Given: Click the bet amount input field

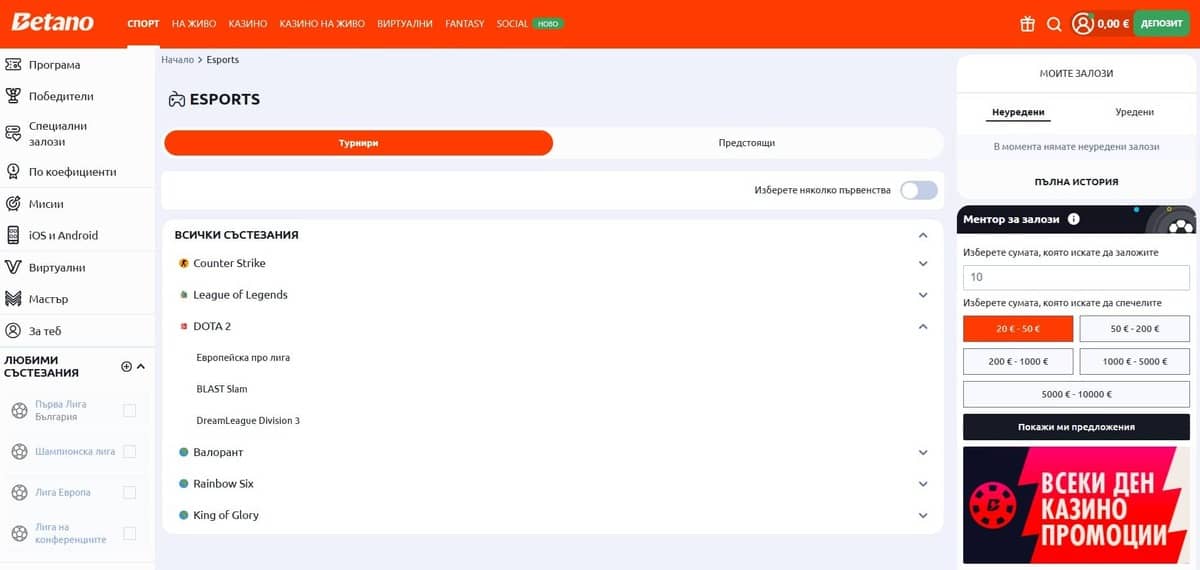Looking at the screenshot, I should click(1076, 277).
